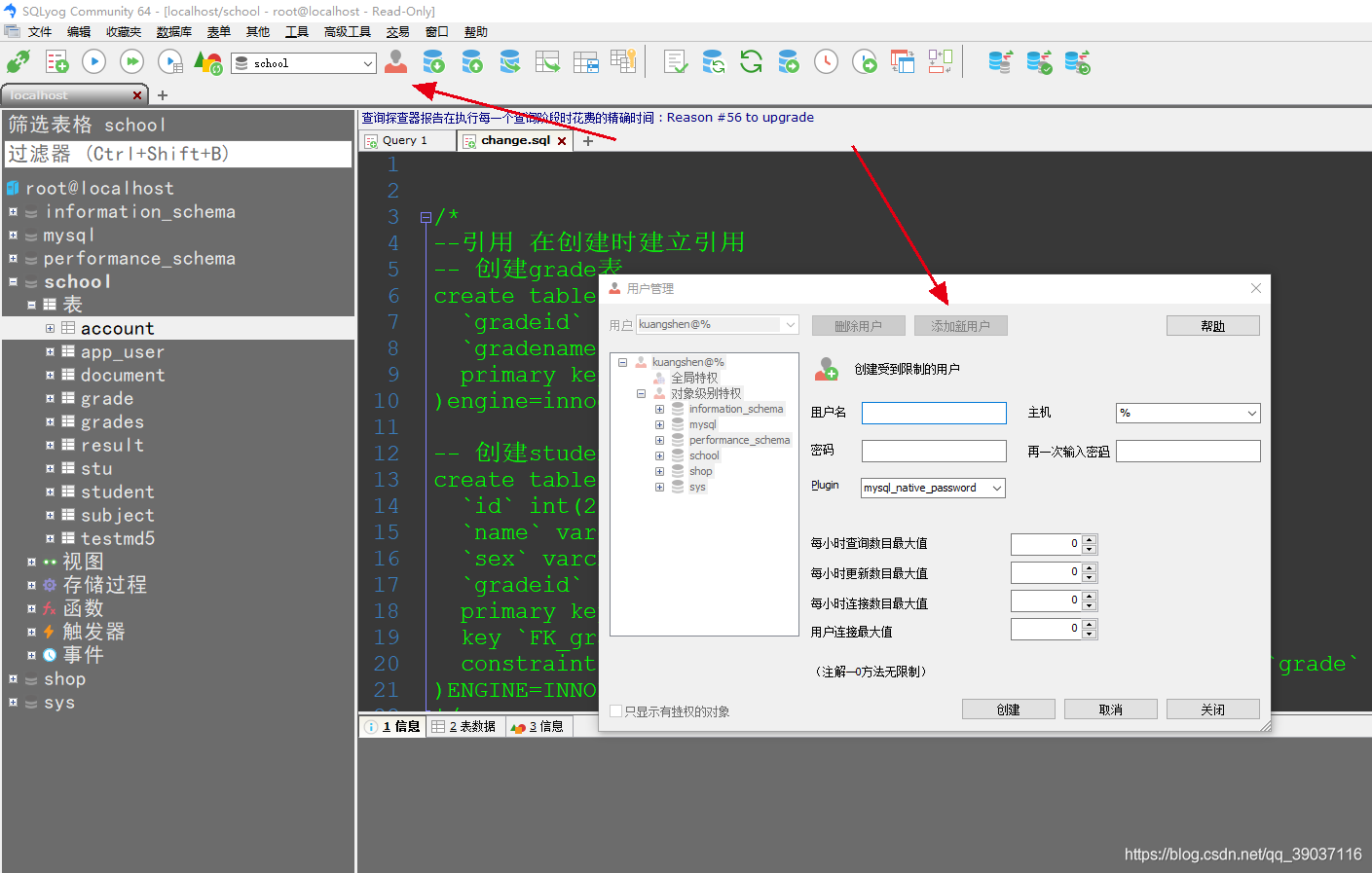Click the green circular refresh icon
Viewport: 1372px width, 873px height.
click(751, 62)
